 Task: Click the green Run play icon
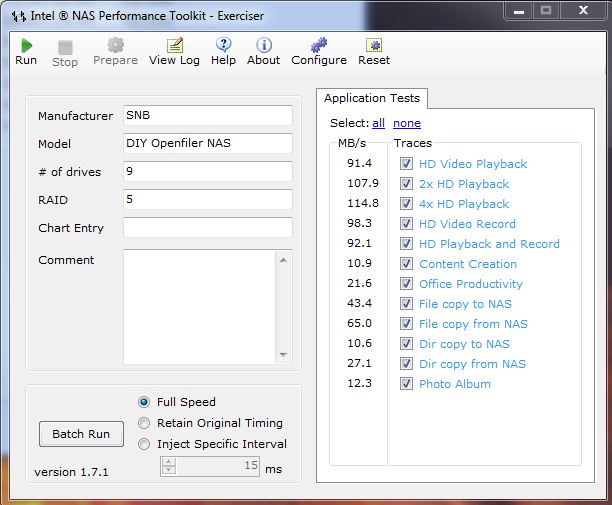pyautogui.click(x=26, y=46)
